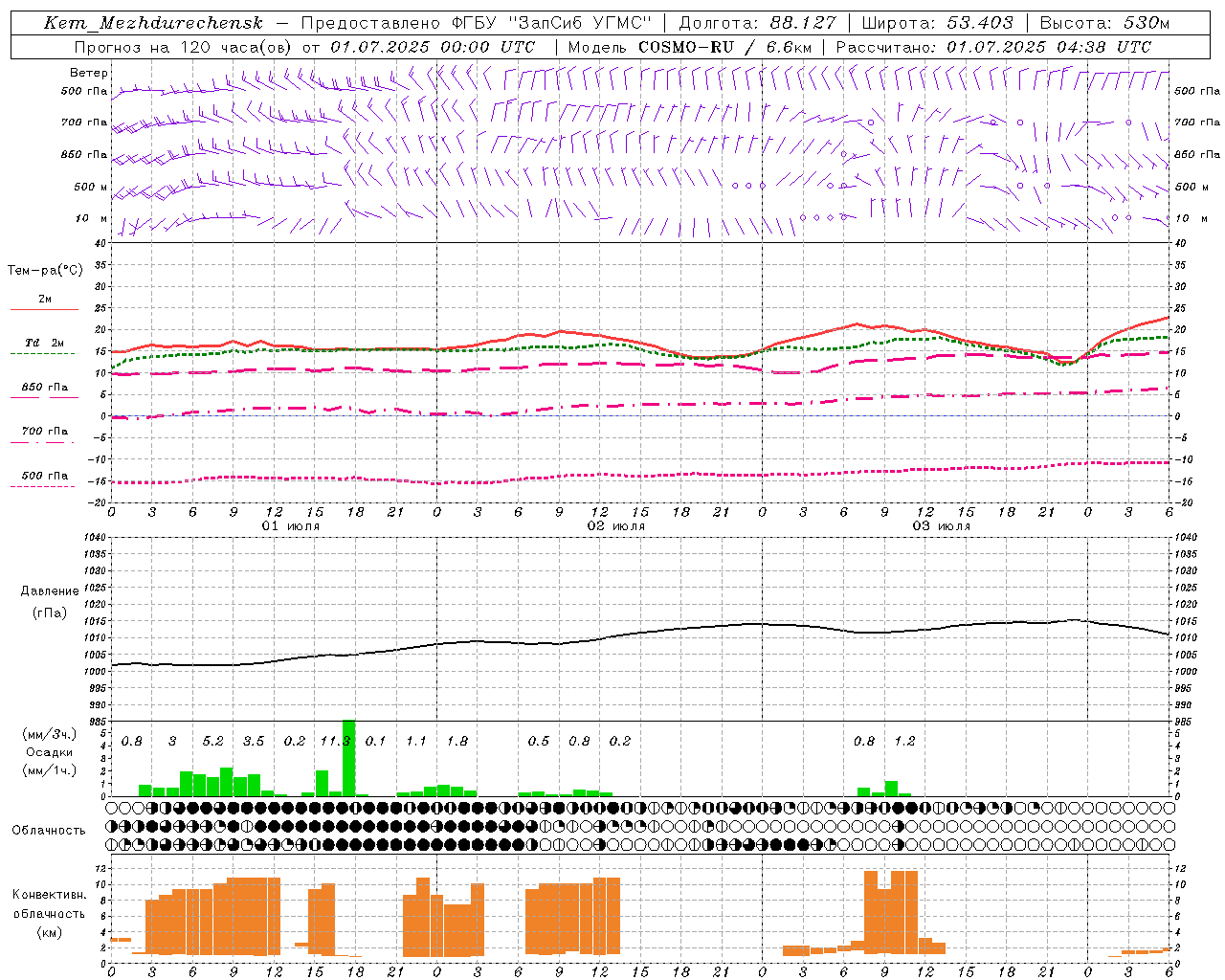Click the tallest green precipitation bar

click(x=348, y=758)
